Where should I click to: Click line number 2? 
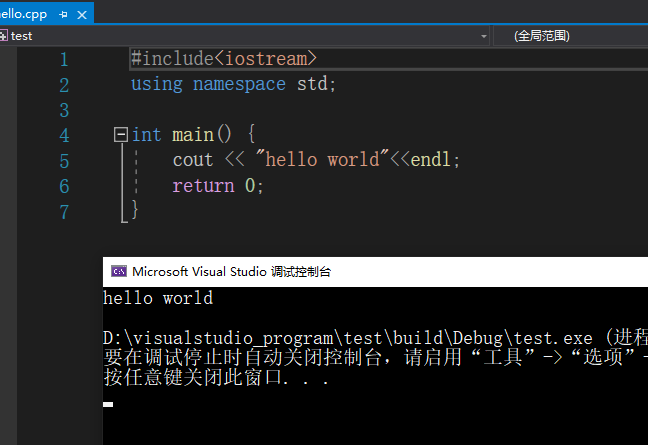(x=64, y=85)
